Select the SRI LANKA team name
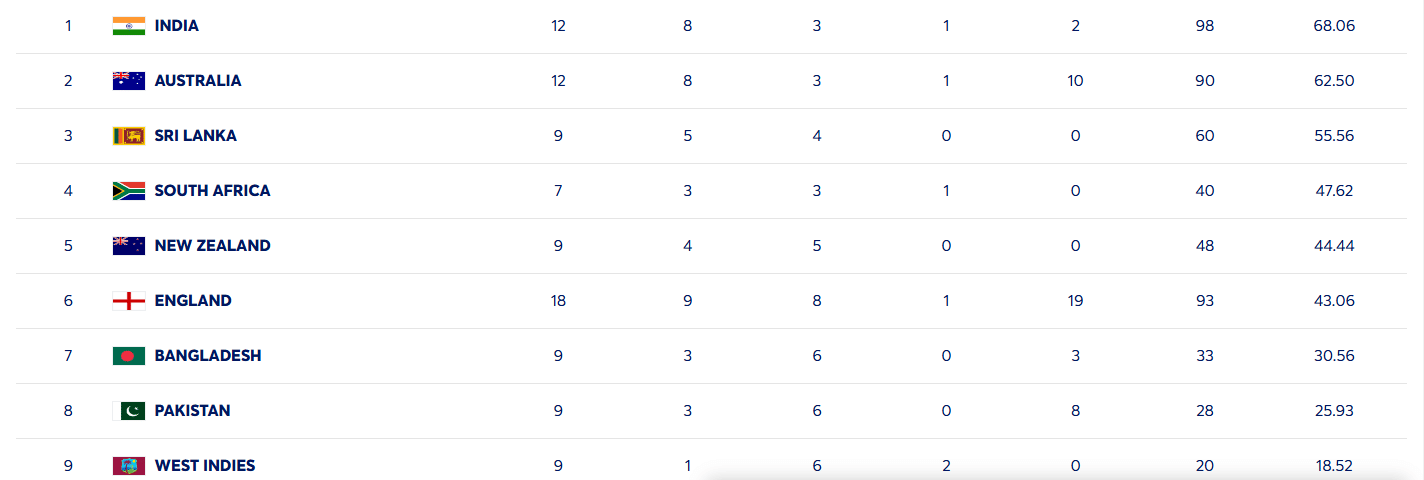 coord(196,136)
